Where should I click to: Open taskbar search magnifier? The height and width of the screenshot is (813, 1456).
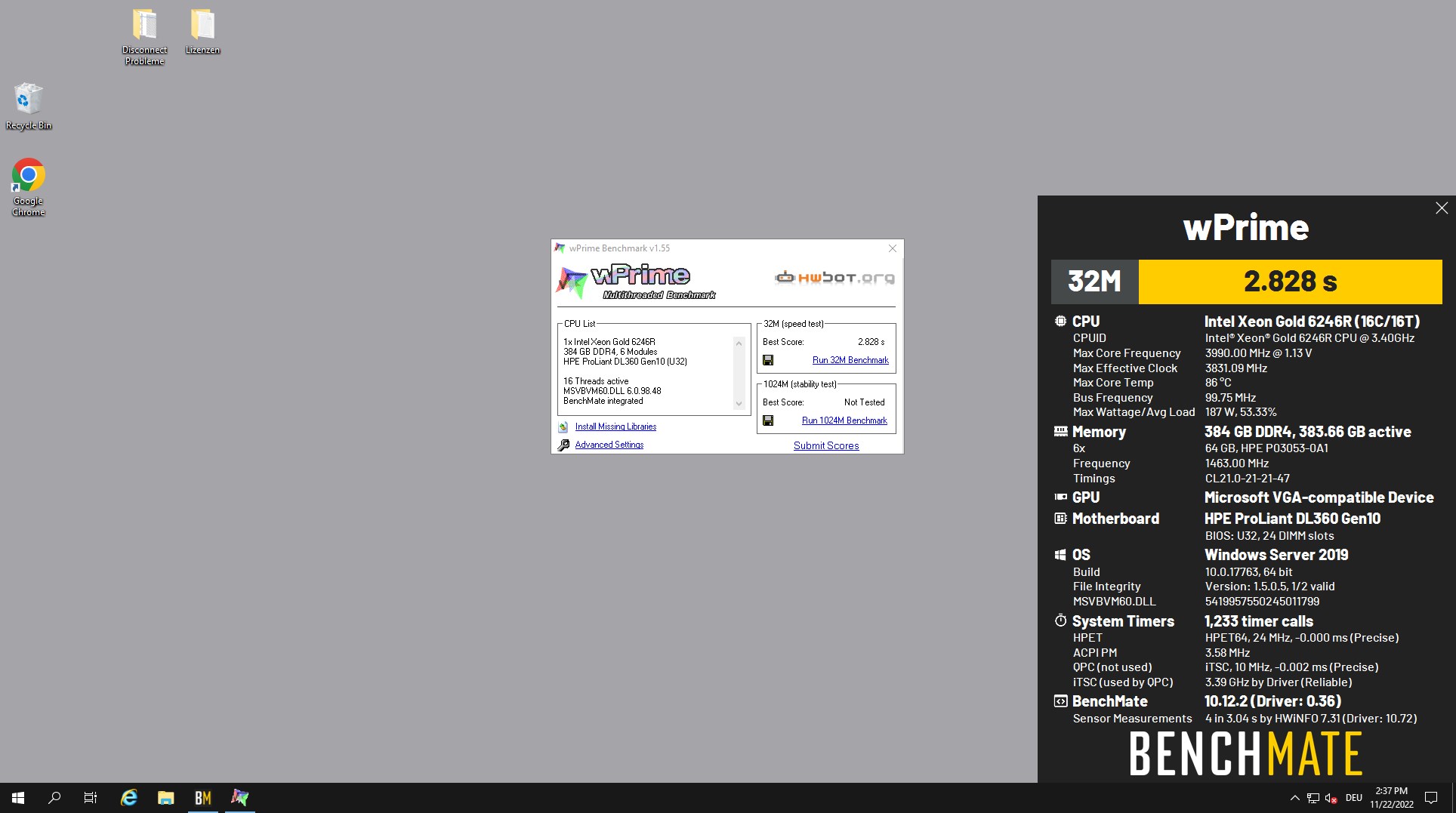point(54,797)
